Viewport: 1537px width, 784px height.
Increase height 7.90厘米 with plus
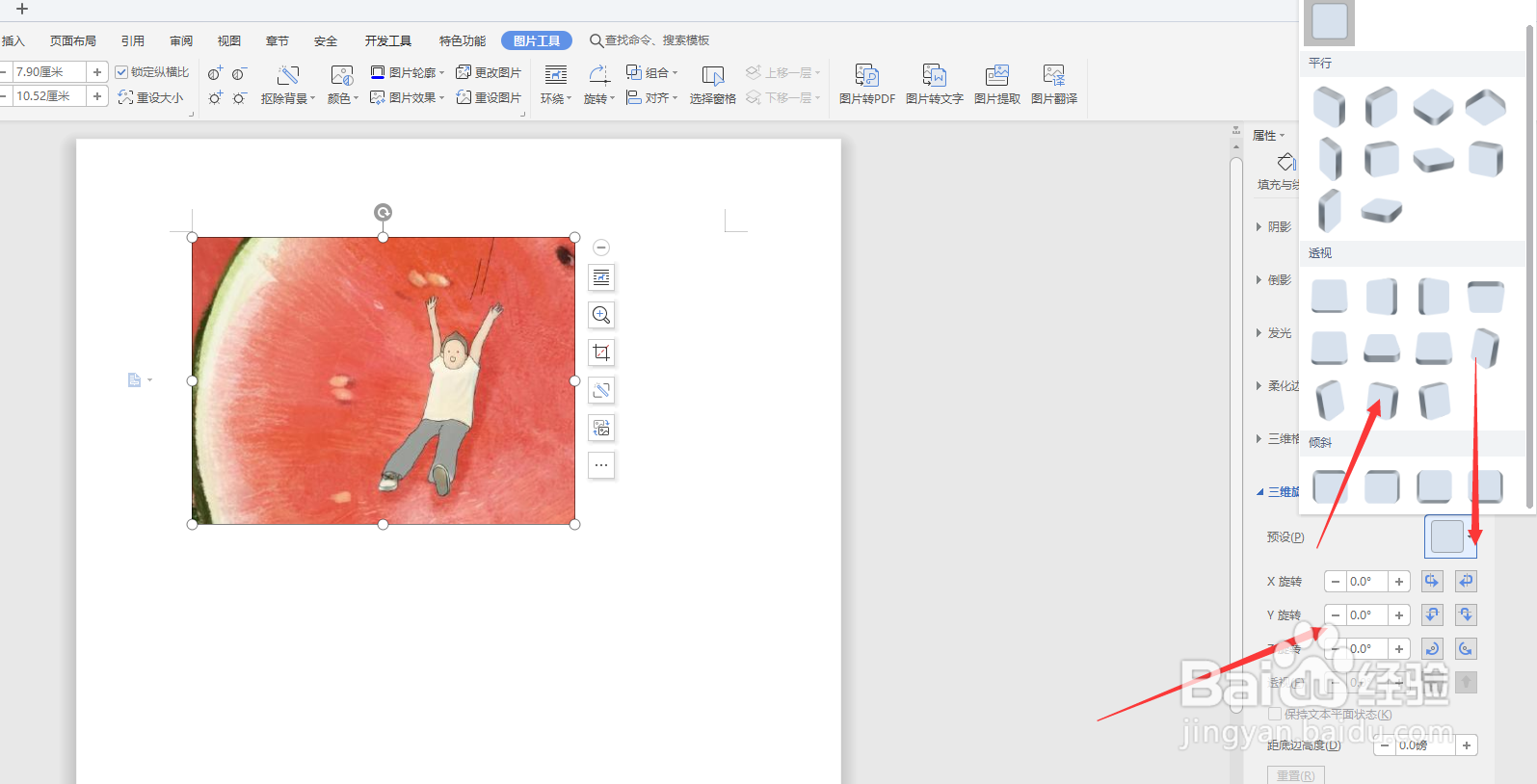97,71
